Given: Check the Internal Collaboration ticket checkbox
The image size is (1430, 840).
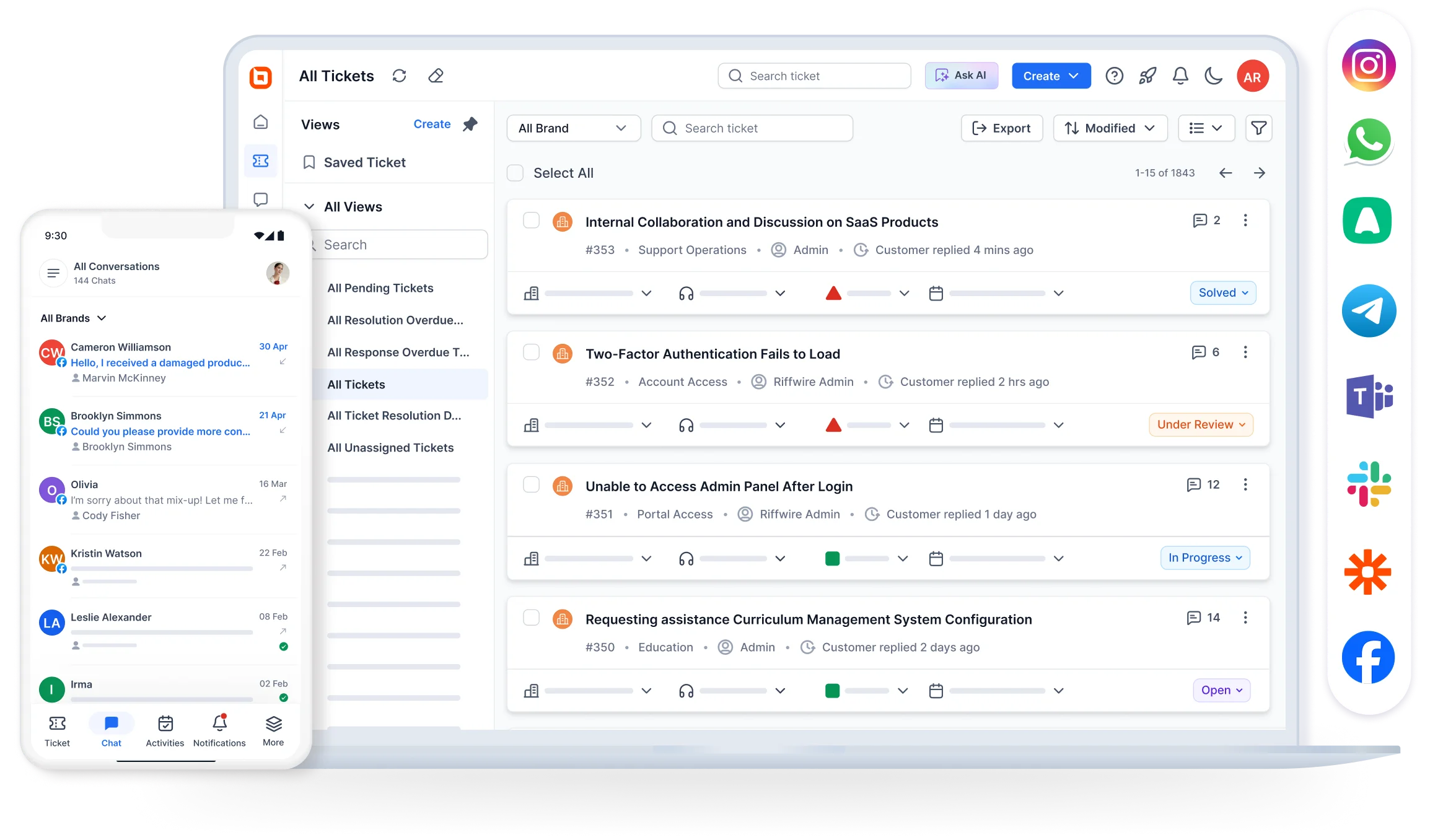Looking at the screenshot, I should point(531,221).
